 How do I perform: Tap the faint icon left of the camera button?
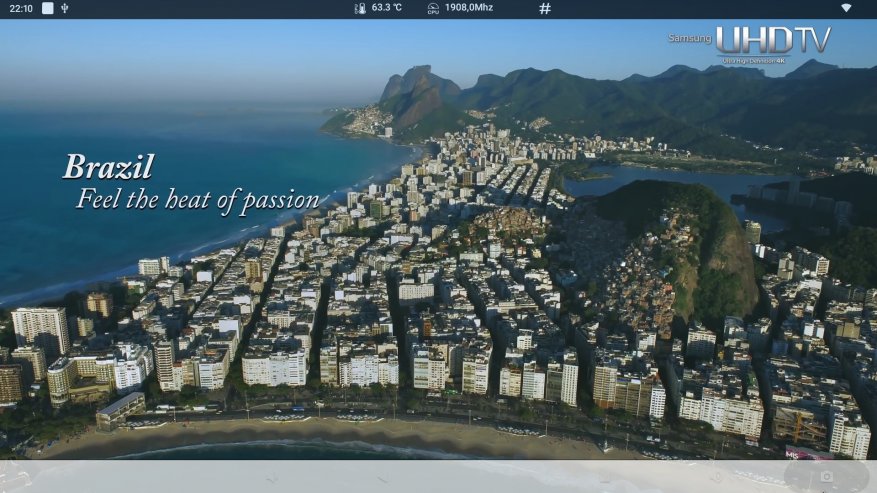pos(715,477)
